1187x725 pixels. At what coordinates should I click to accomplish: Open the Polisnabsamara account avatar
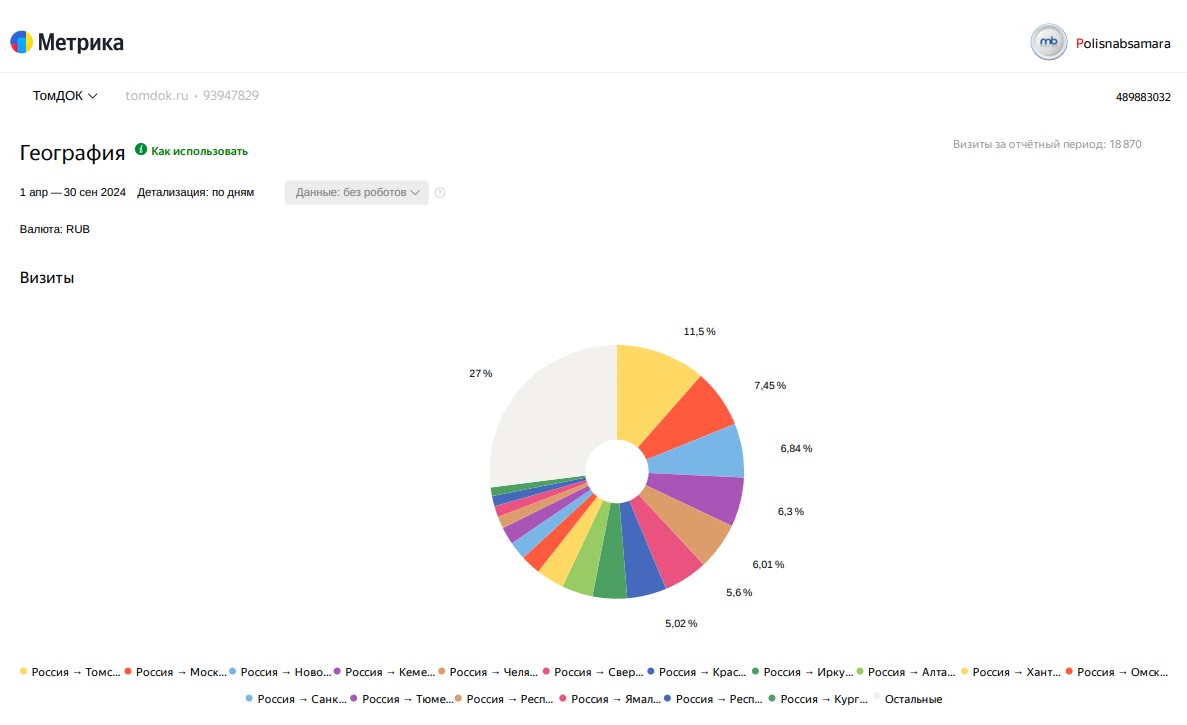(x=1048, y=42)
